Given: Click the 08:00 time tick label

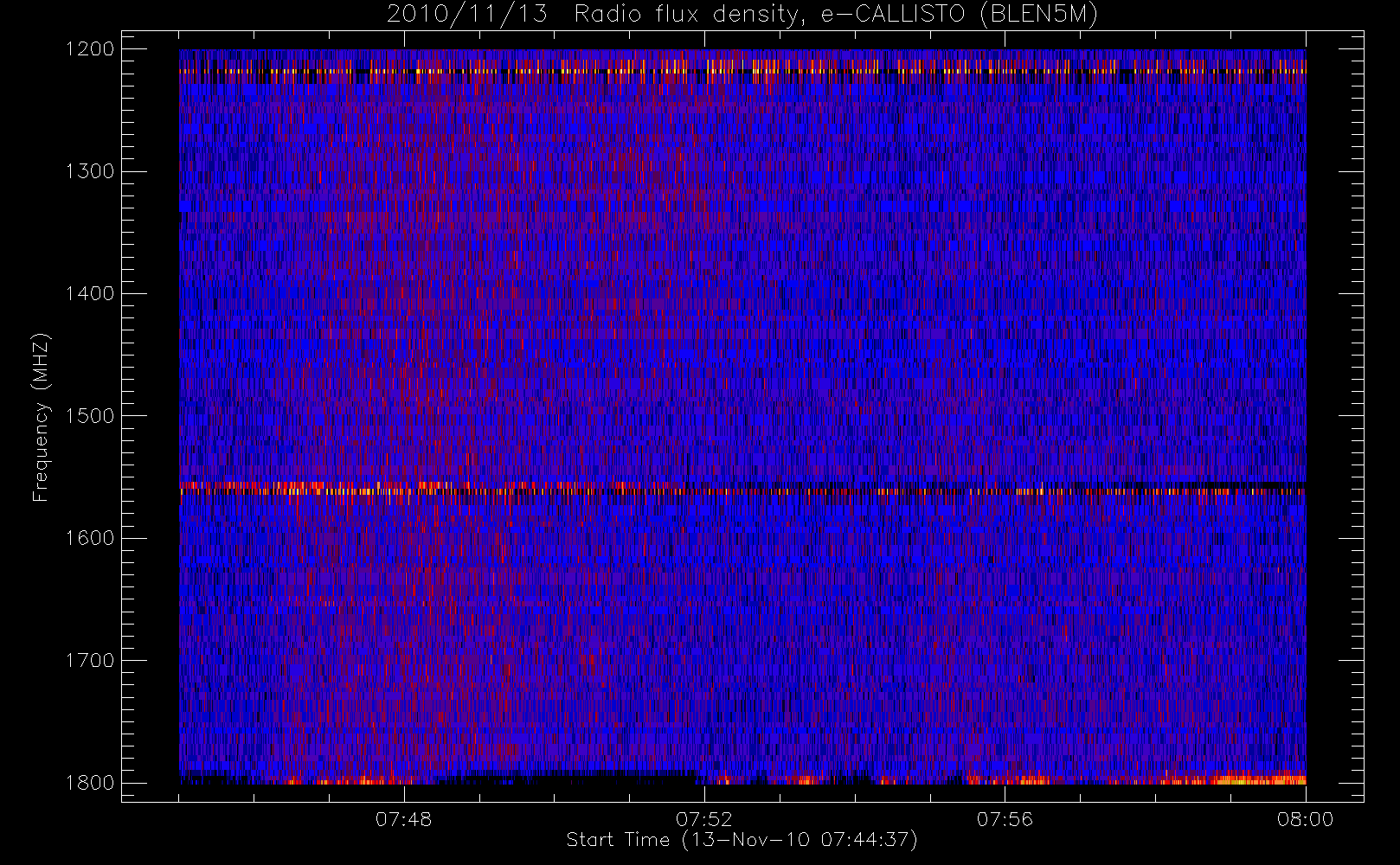Looking at the screenshot, I should pyautogui.click(x=1305, y=819).
